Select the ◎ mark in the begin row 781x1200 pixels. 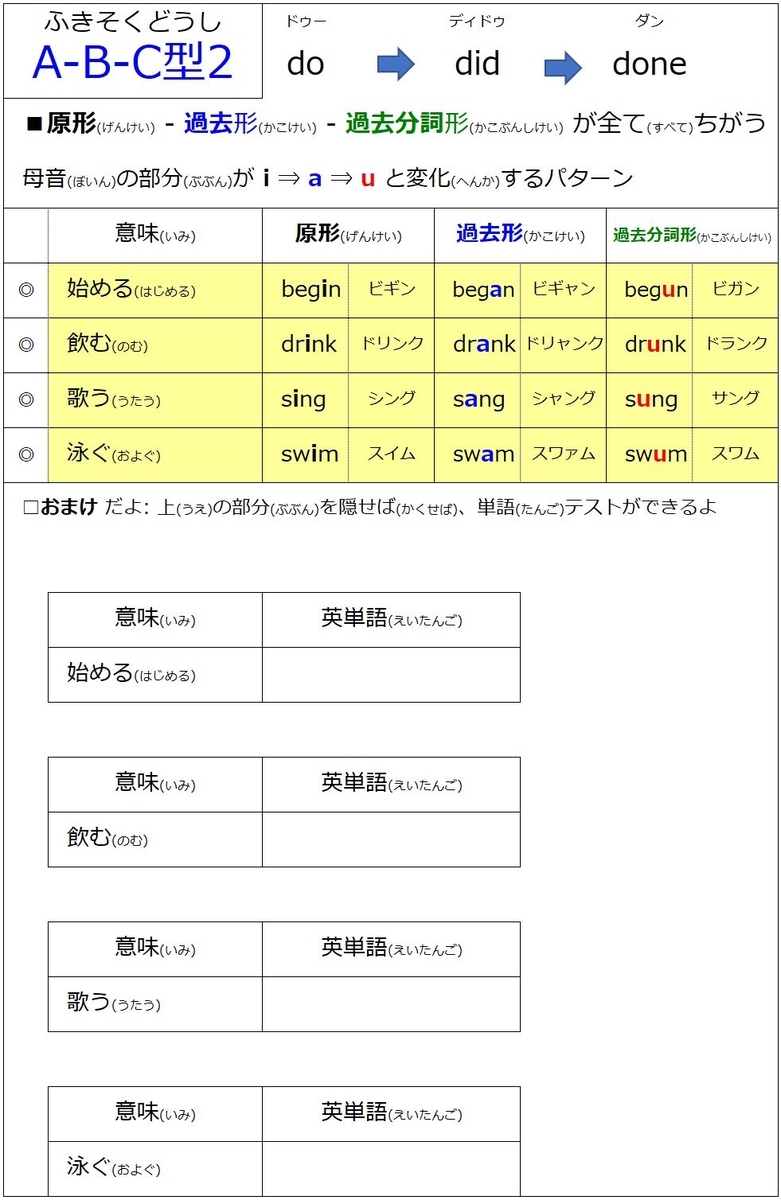click(x=26, y=290)
